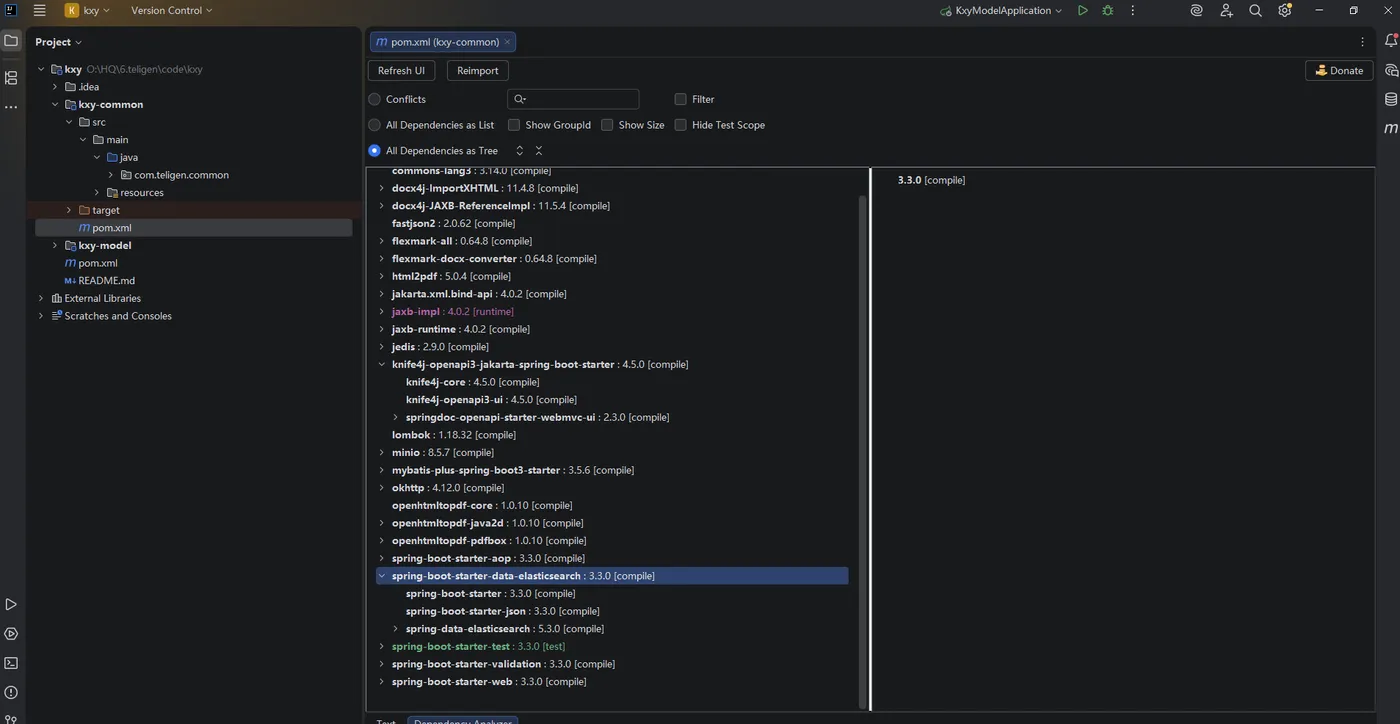Open the Terminal tool window icon
Screen dimensions: 1400x724
pos(11,663)
